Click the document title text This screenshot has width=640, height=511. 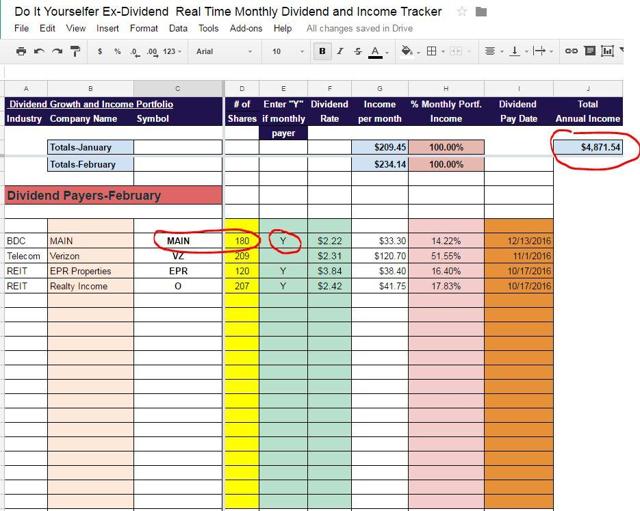(x=228, y=11)
